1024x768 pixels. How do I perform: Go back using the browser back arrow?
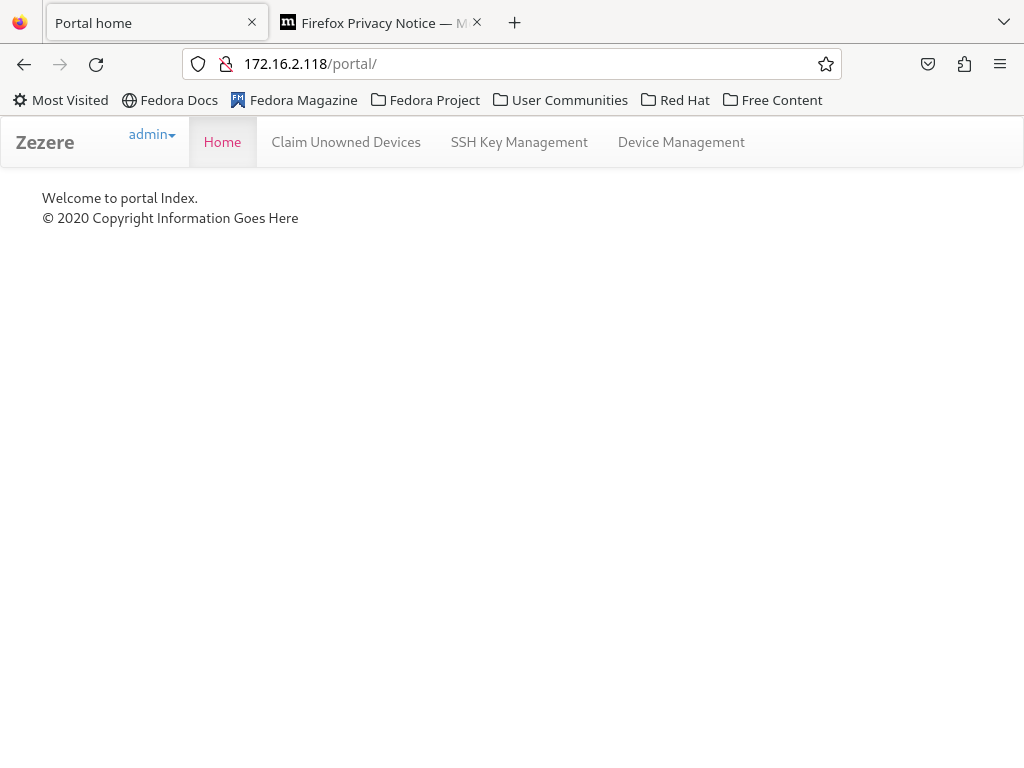(24, 64)
